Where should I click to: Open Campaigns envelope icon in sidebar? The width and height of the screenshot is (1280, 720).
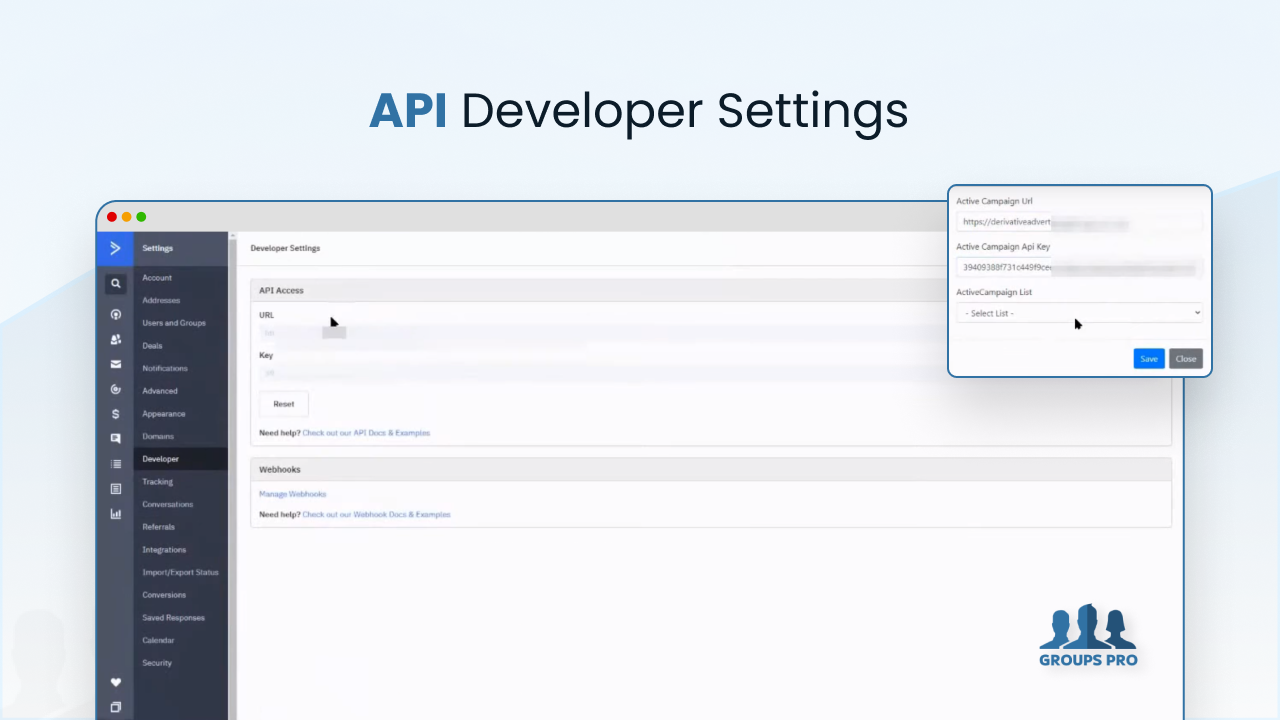(115, 364)
